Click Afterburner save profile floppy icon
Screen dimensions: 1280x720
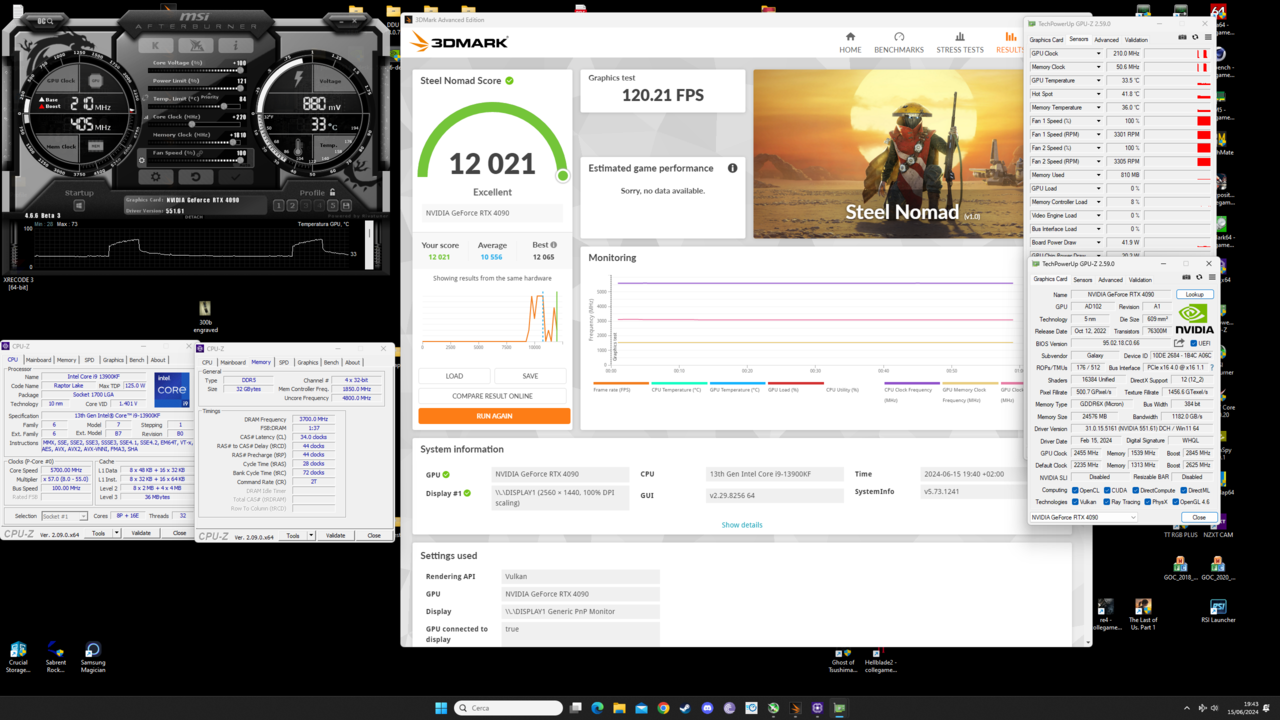coord(346,206)
